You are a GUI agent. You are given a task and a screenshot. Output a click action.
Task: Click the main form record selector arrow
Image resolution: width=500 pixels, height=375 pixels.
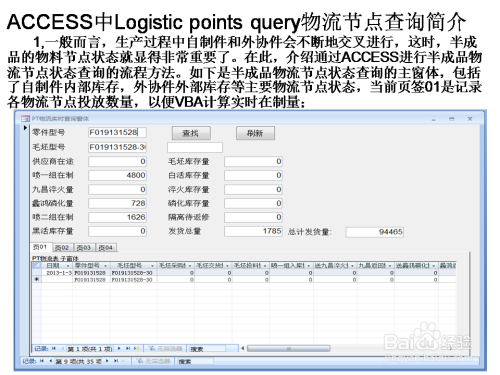click(25, 128)
